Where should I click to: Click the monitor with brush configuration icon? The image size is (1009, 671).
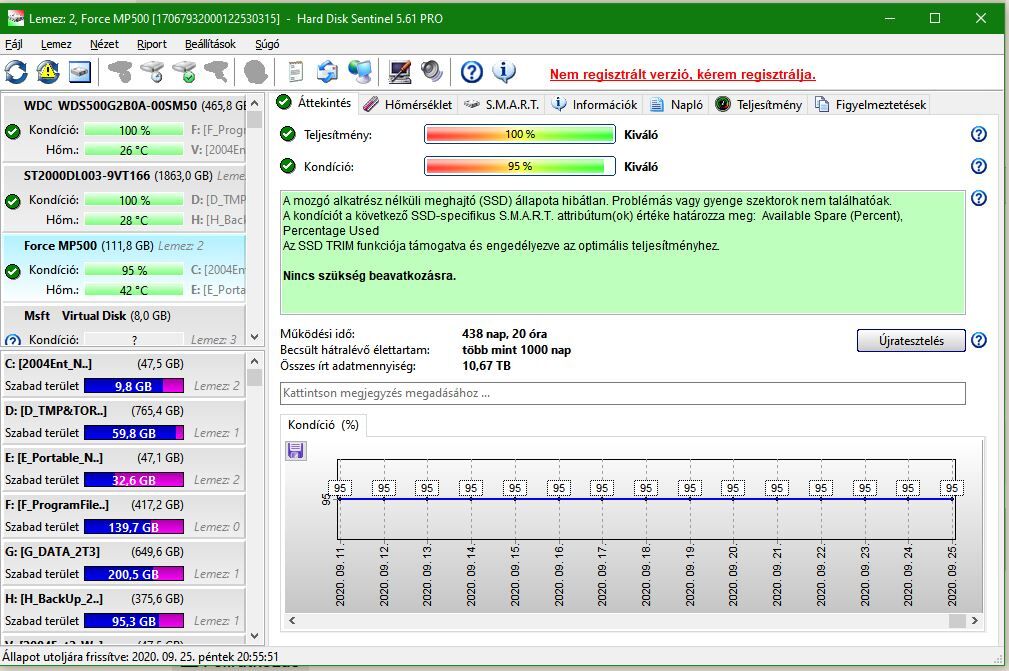click(400, 71)
